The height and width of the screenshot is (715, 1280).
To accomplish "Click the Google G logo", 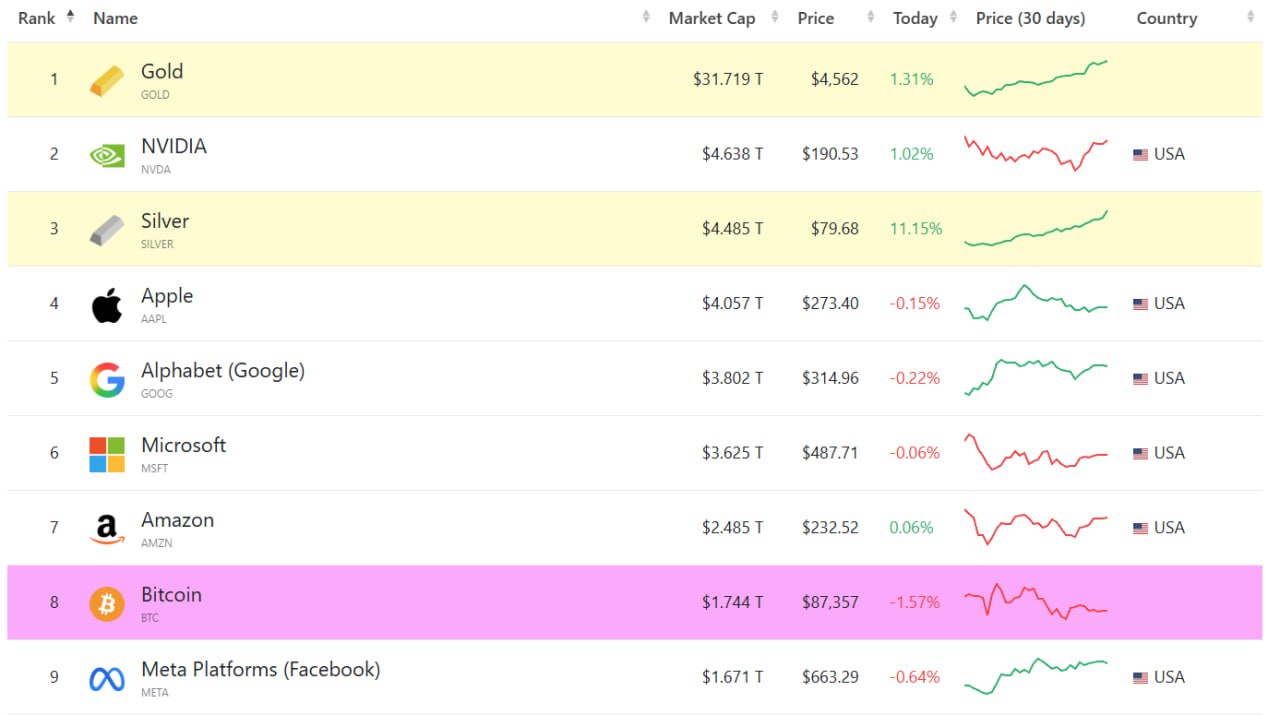I will 107,379.
